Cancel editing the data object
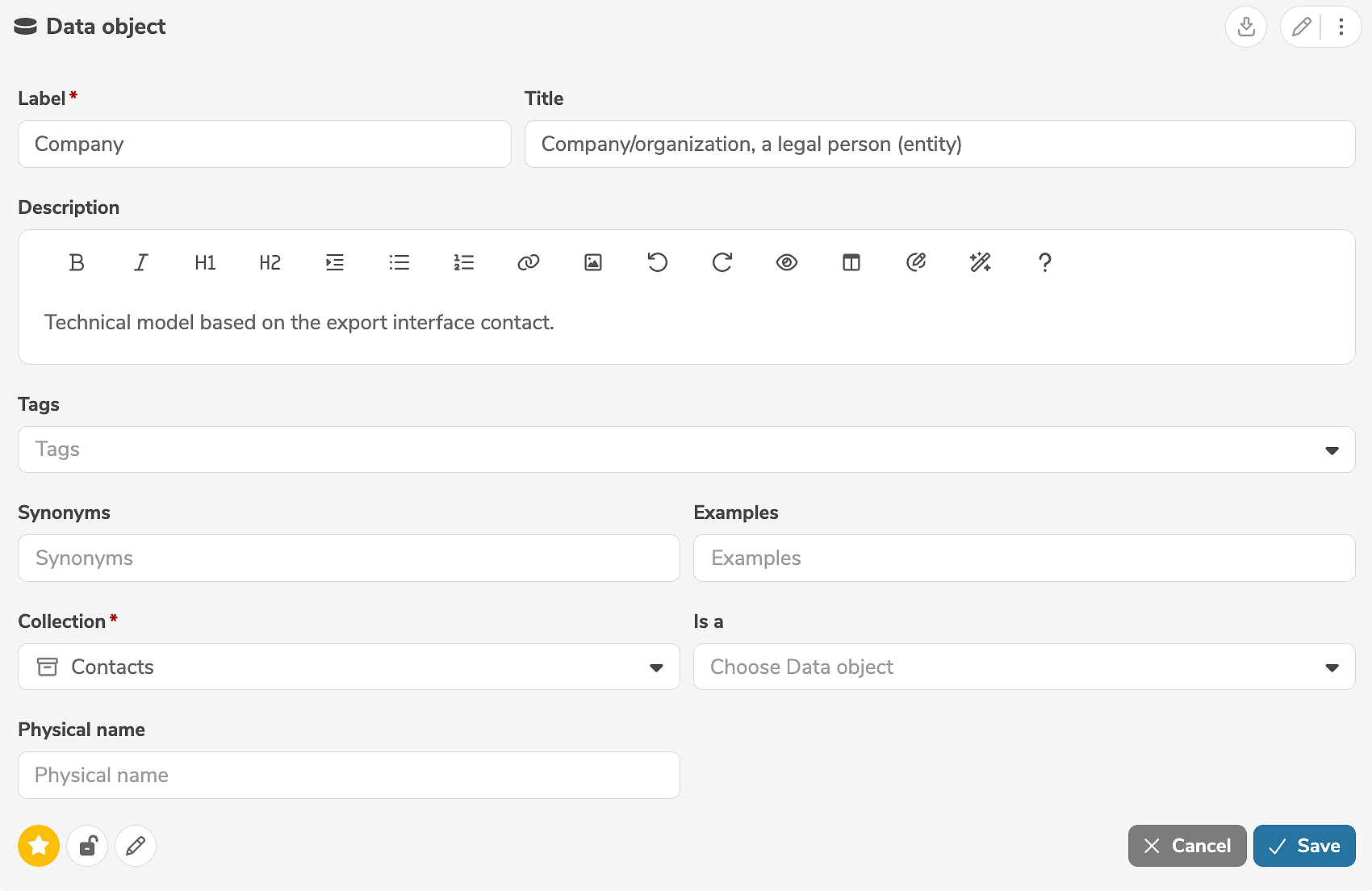This screenshot has height=891, width=1372. [1187, 846]
